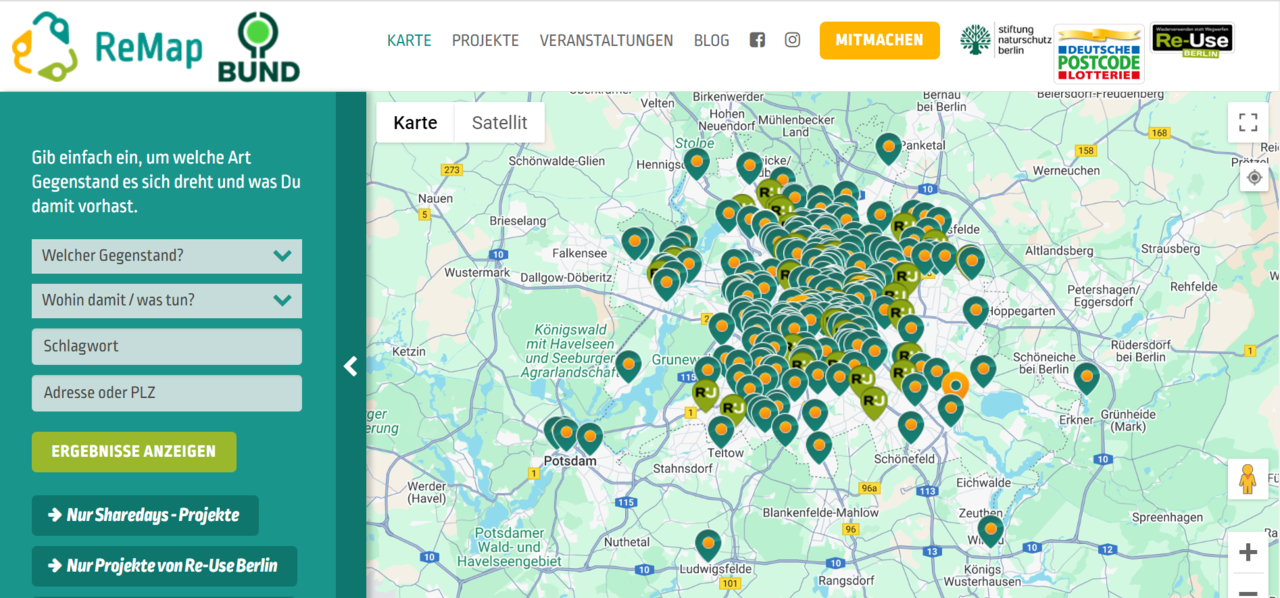This screenshot has width=1280, height=598.
Task: Open the Facebook page icon
Action: (x=757, y=40)
